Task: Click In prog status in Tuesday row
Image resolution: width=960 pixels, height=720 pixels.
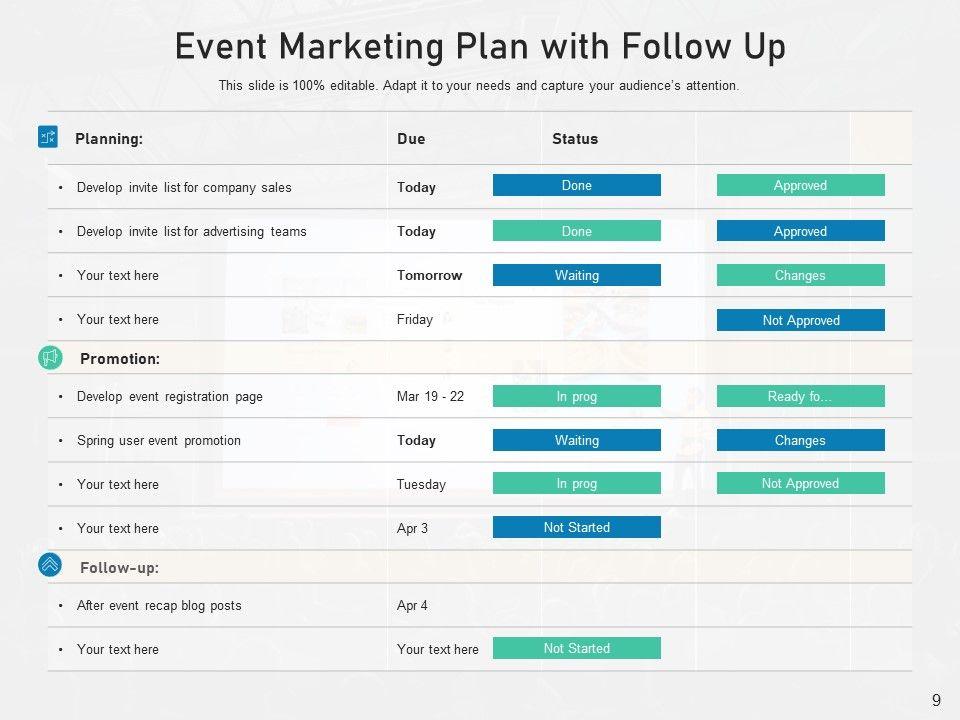Action: [576, 484]
